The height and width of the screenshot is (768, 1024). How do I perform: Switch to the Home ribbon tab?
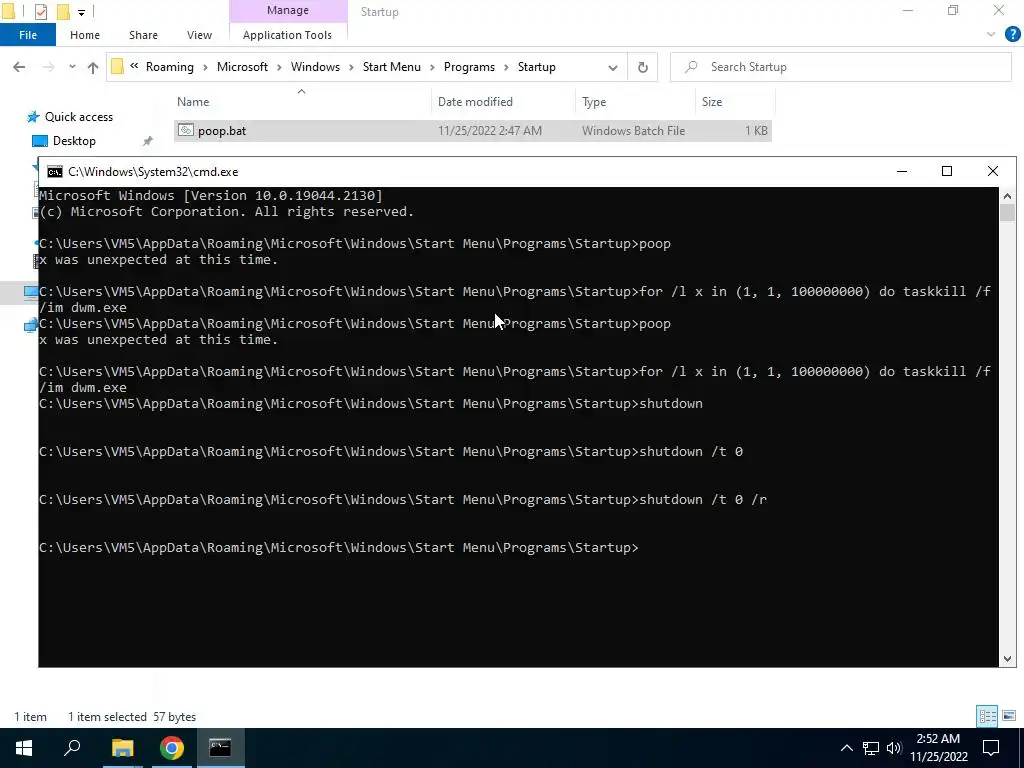tap(85, 35)
